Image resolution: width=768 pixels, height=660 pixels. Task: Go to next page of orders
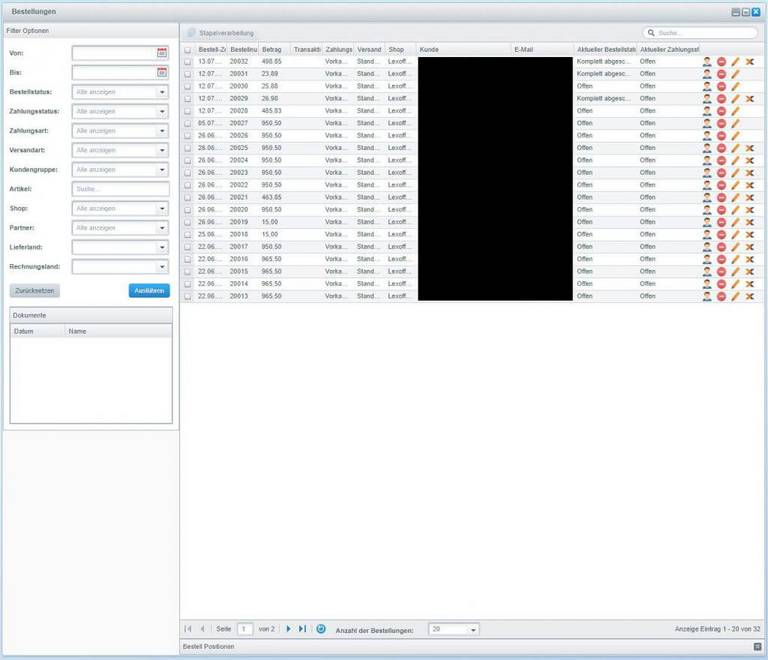pos(289,629)
